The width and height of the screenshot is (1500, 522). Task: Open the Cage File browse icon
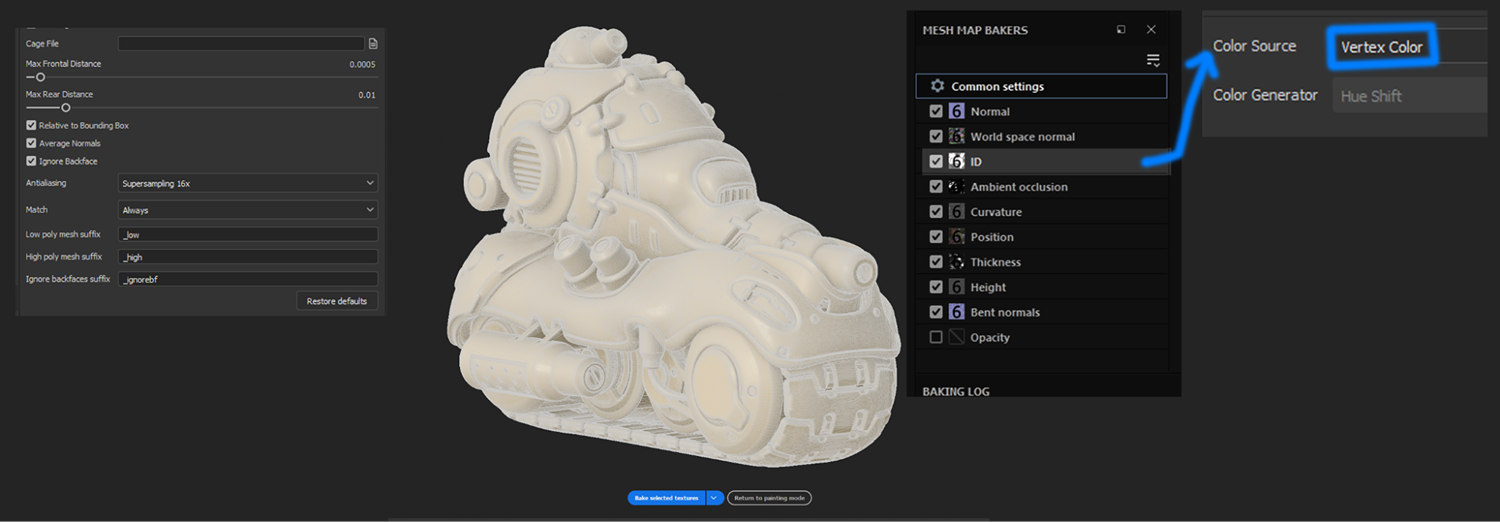pos(373,44)
